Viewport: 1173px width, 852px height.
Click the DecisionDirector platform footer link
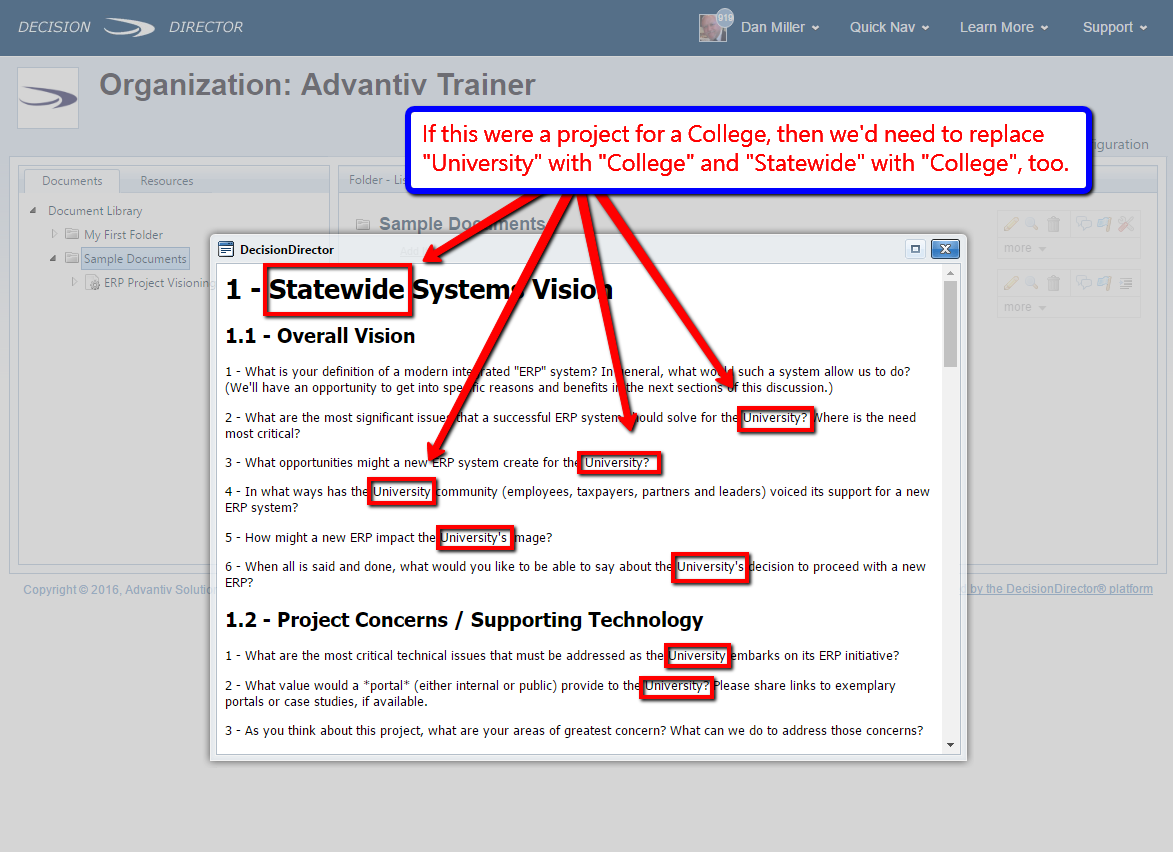point(1061,589)
